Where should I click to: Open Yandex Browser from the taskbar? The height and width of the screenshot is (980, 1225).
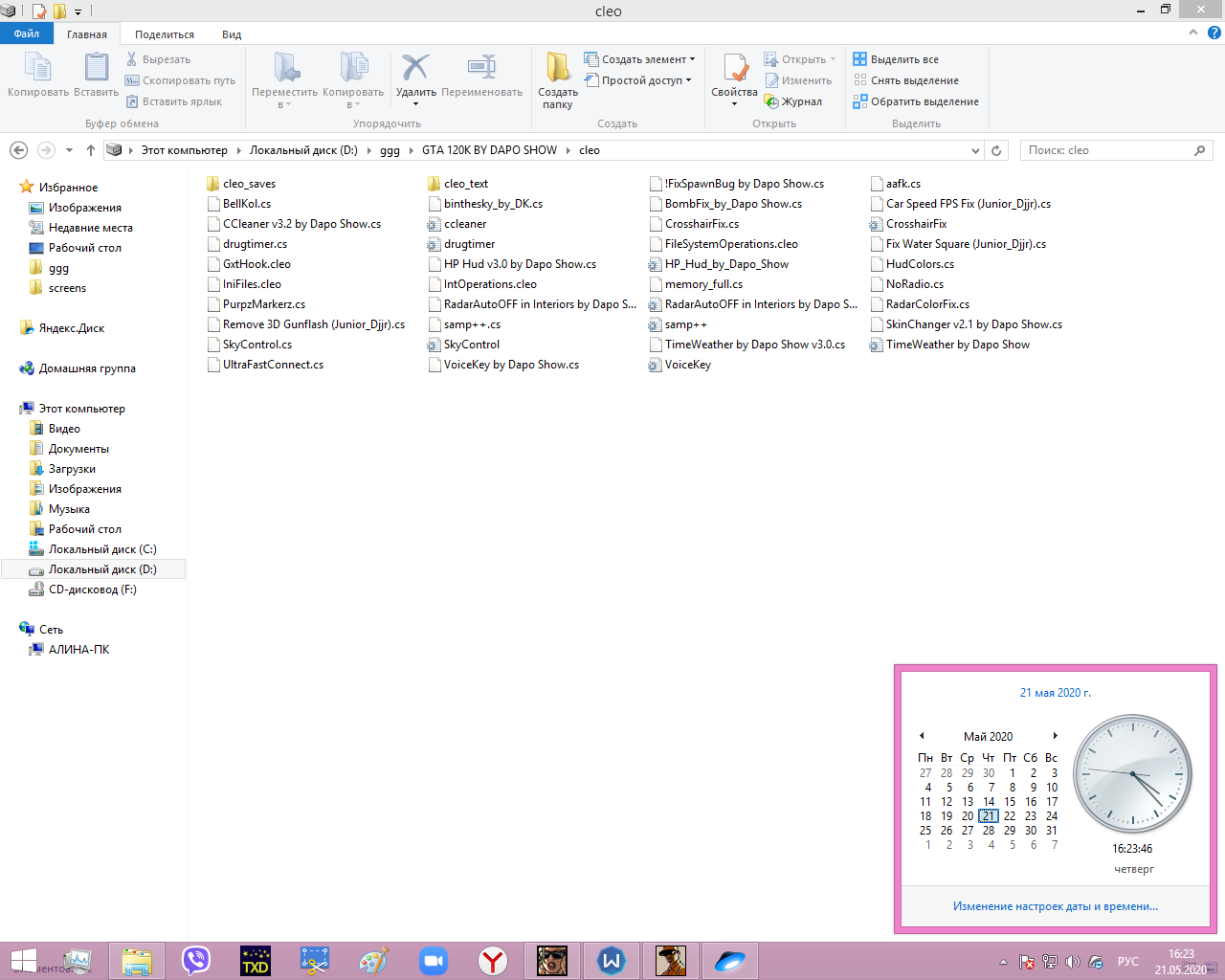(x=493, y=960)
